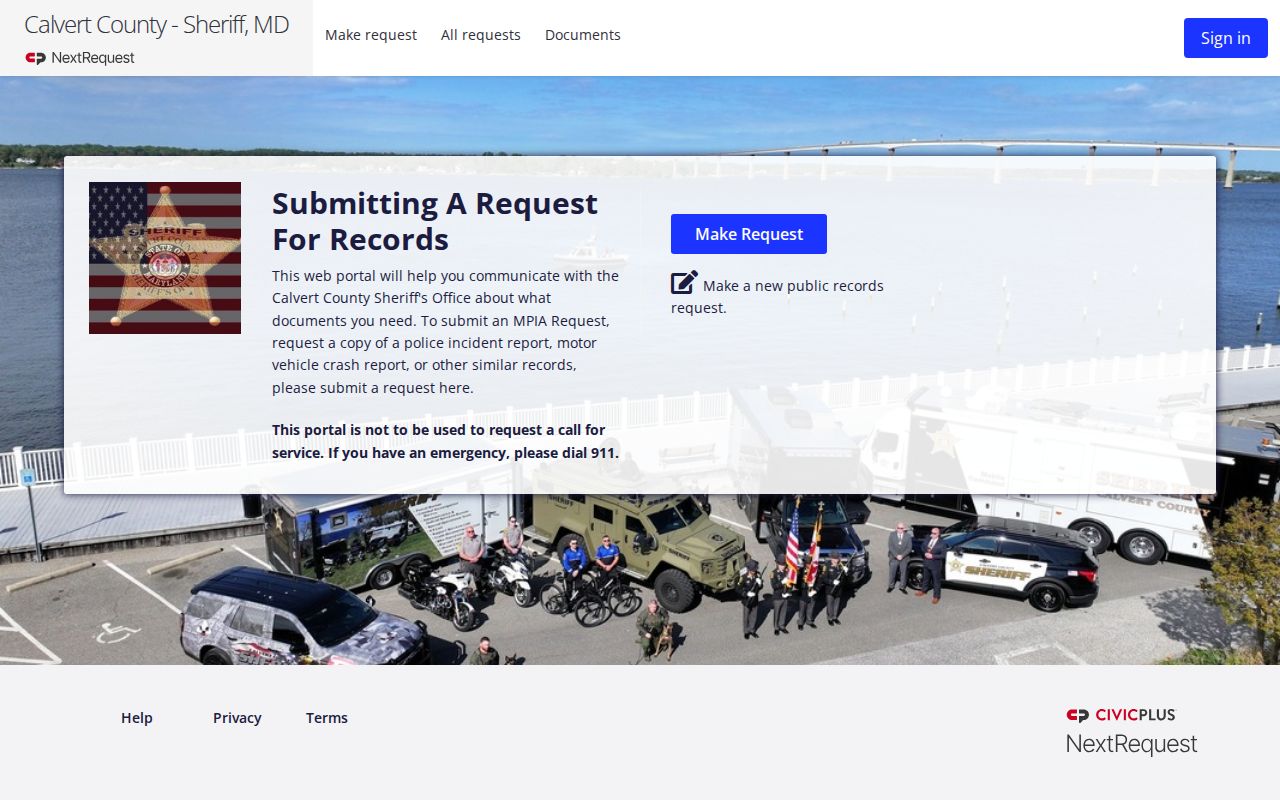Click the NextRequest logo in header
This screenshot has width=1280, height=800.
pos(80,58)
